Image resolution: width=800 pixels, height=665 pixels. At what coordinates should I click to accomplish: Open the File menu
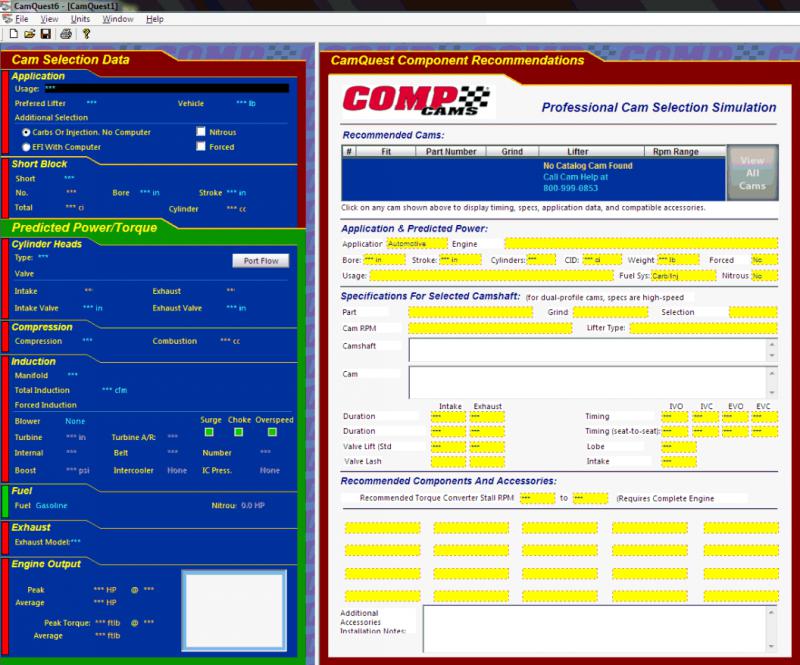(22, 19)
